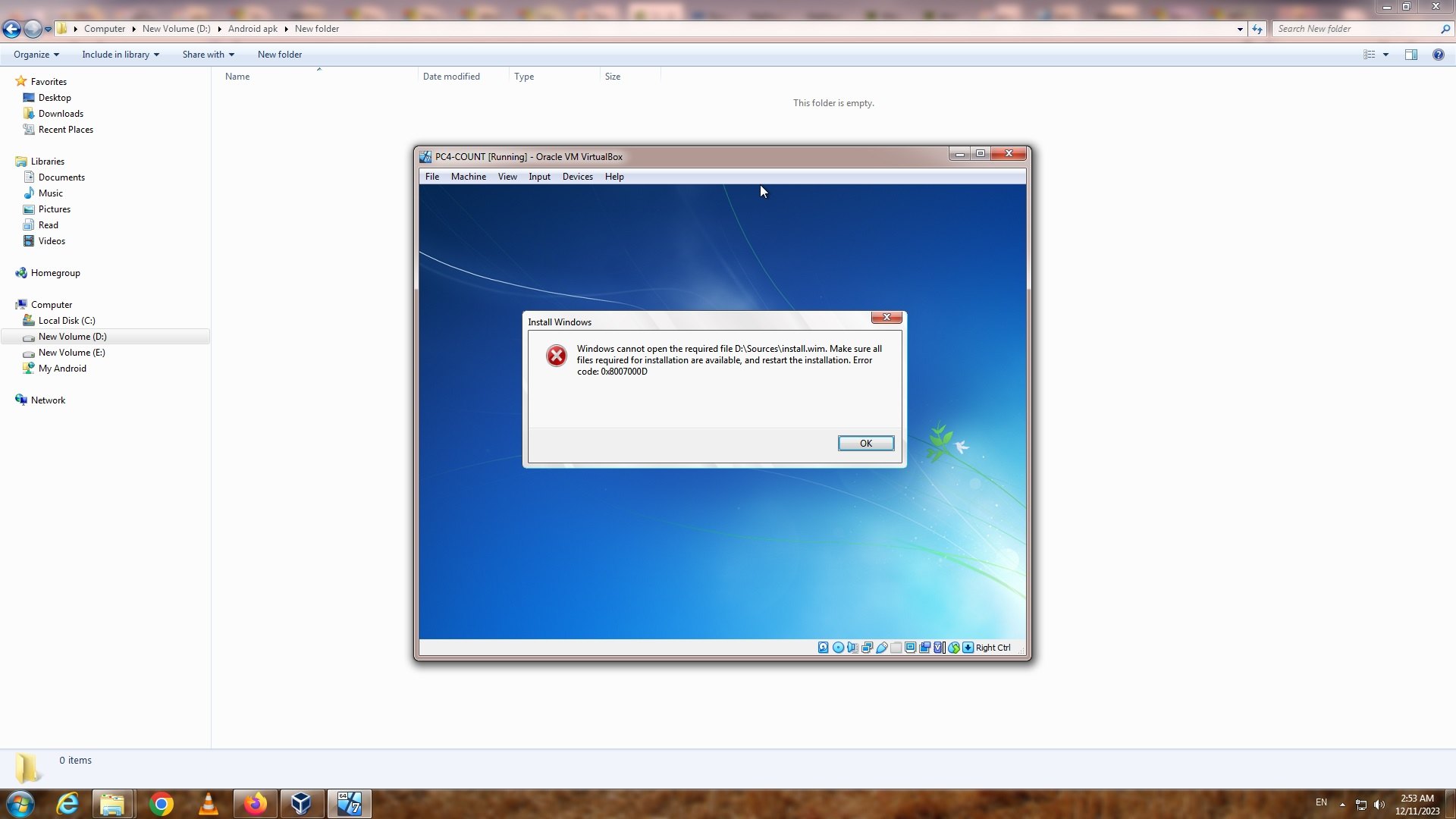Viewport: 1456px width, 819px height.
Task: Open the VirtualBox File menu
Action: pos(432,177)
